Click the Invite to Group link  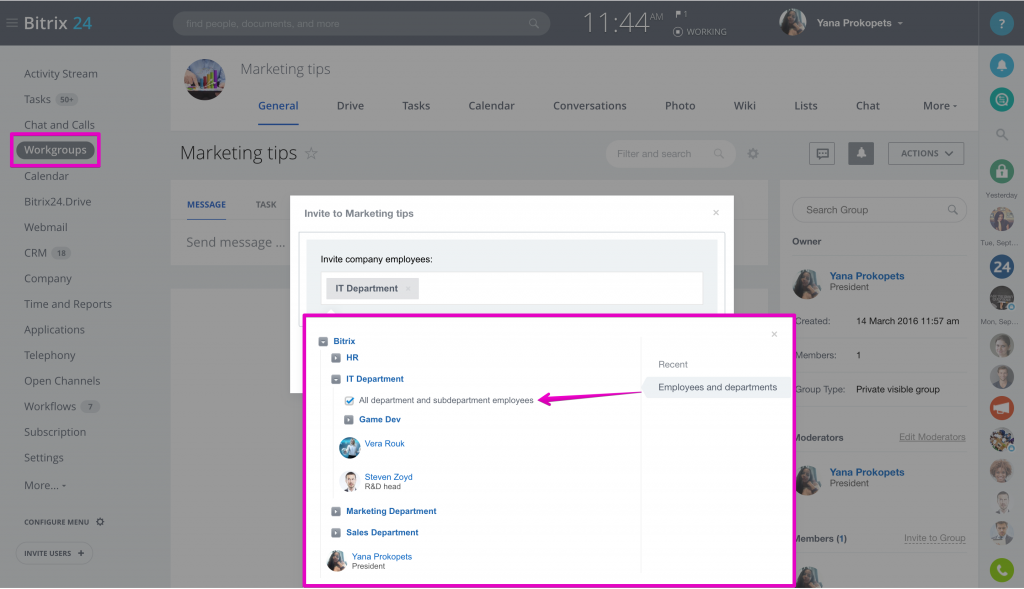[935, 538]
